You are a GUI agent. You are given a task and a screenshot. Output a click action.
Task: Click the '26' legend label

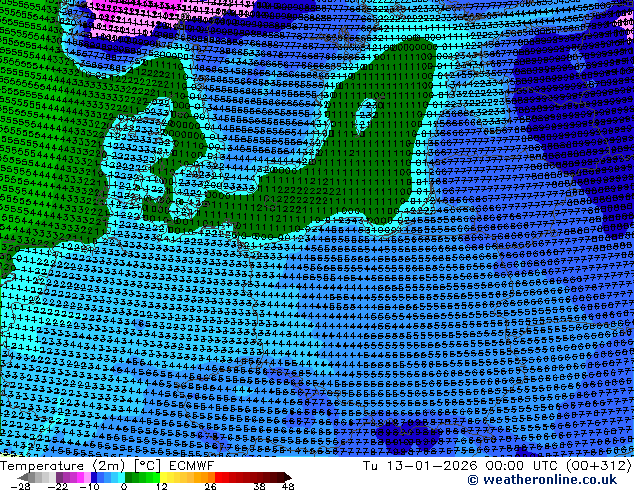point(210,486)
